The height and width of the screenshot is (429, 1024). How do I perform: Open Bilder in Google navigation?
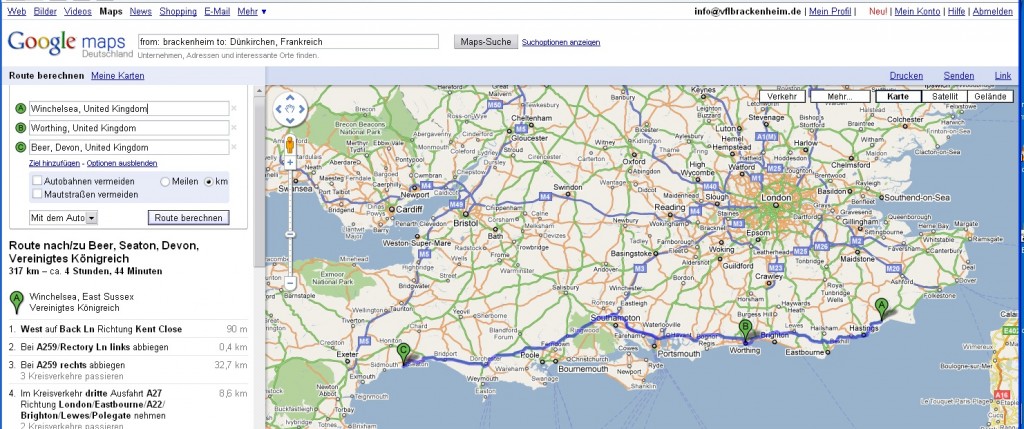point(45,12)
